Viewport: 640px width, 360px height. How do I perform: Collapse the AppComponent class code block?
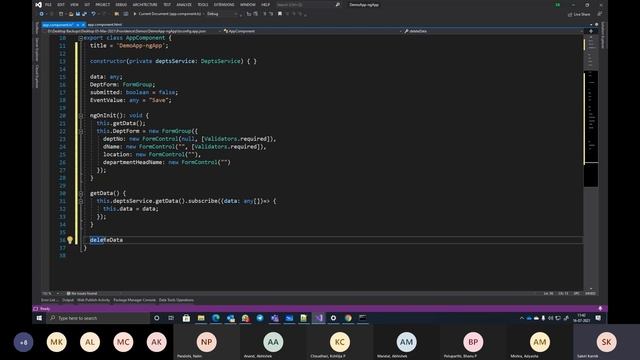click(81, 38)
